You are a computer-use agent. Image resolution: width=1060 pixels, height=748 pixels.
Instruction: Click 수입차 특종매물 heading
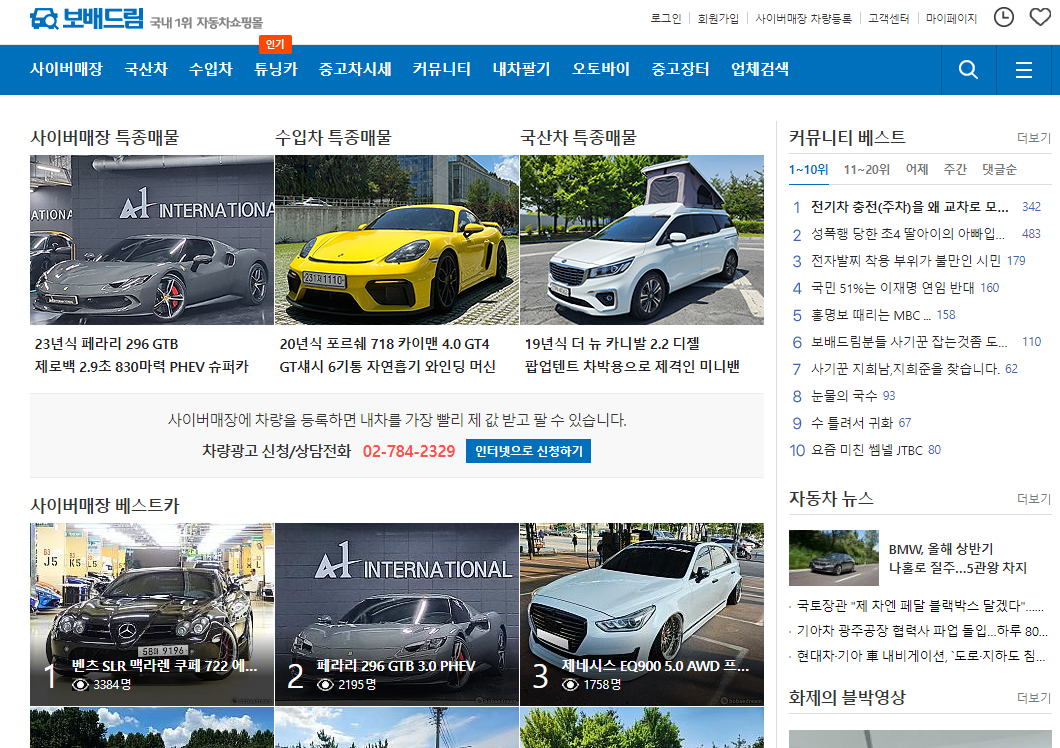[x=333, y=138]
